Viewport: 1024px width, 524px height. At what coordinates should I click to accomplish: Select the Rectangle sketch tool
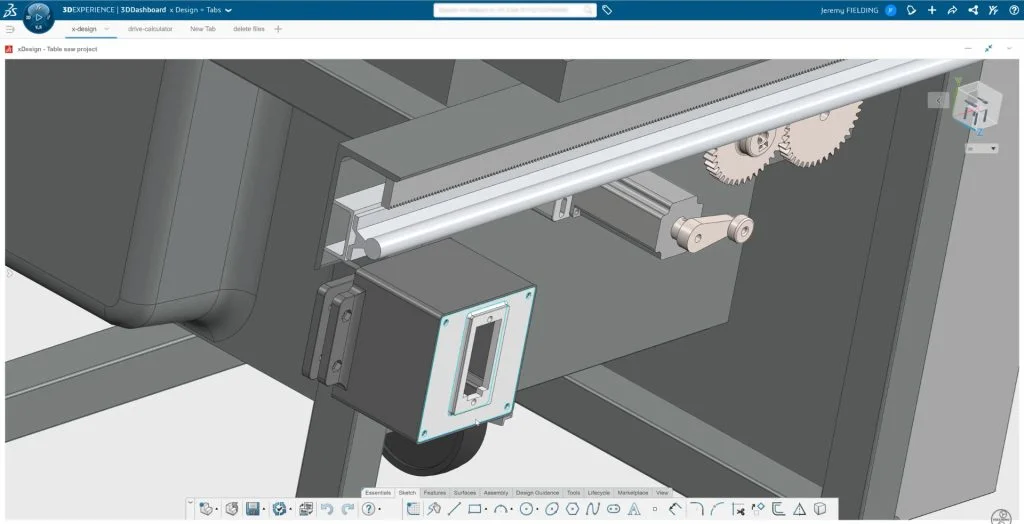(x=475, y=509)
